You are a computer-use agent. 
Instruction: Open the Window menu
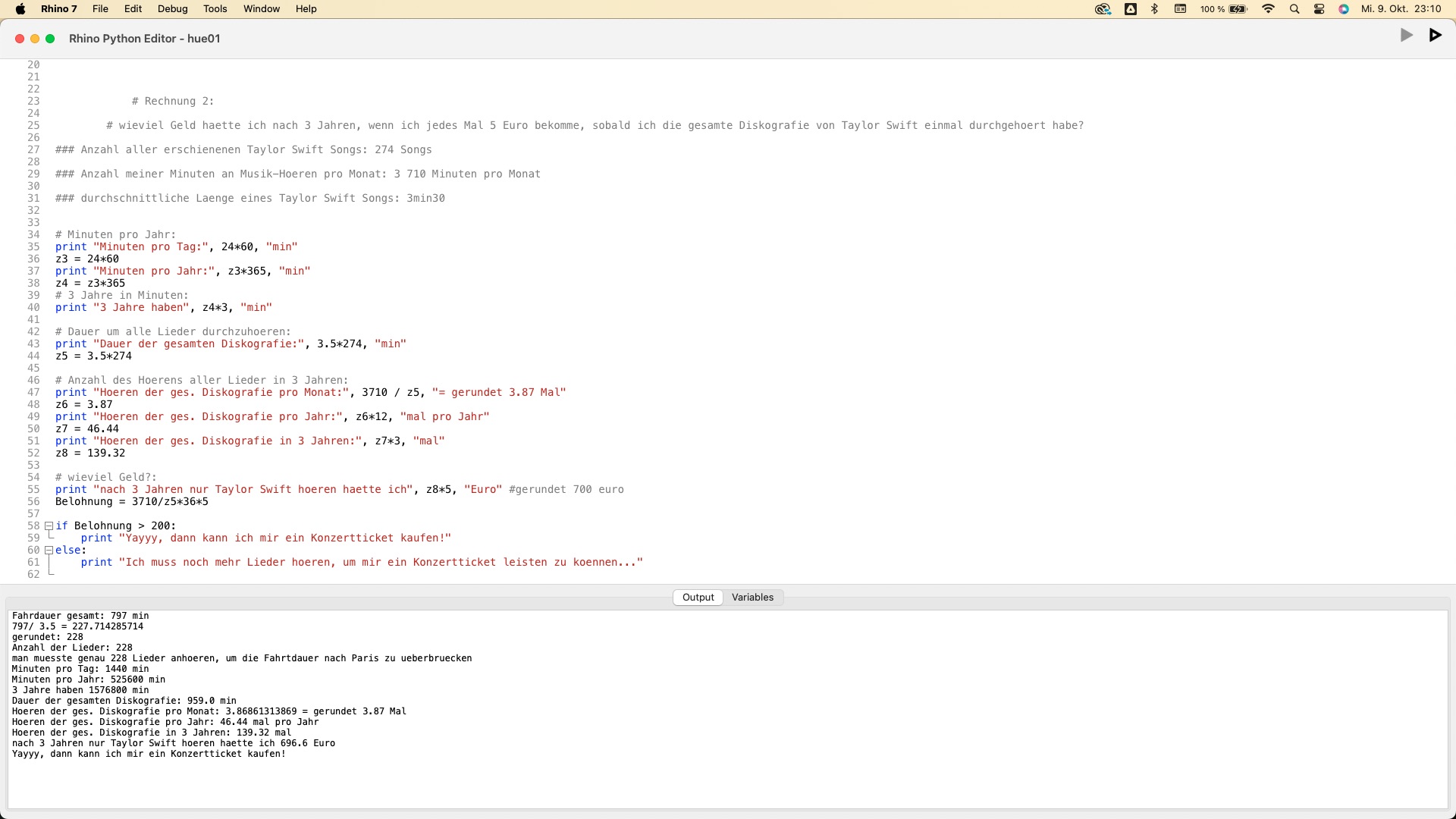click(x=261, y=9)
